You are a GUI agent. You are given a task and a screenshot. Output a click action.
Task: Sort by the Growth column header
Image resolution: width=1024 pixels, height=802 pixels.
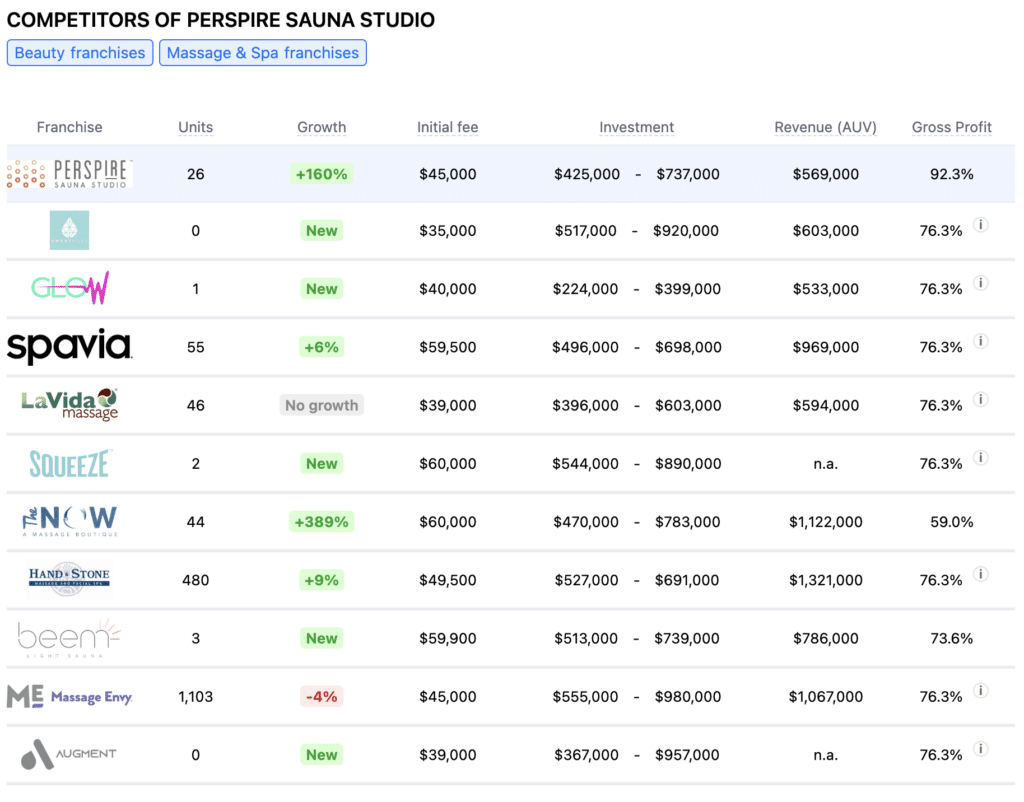pos(321,127)
